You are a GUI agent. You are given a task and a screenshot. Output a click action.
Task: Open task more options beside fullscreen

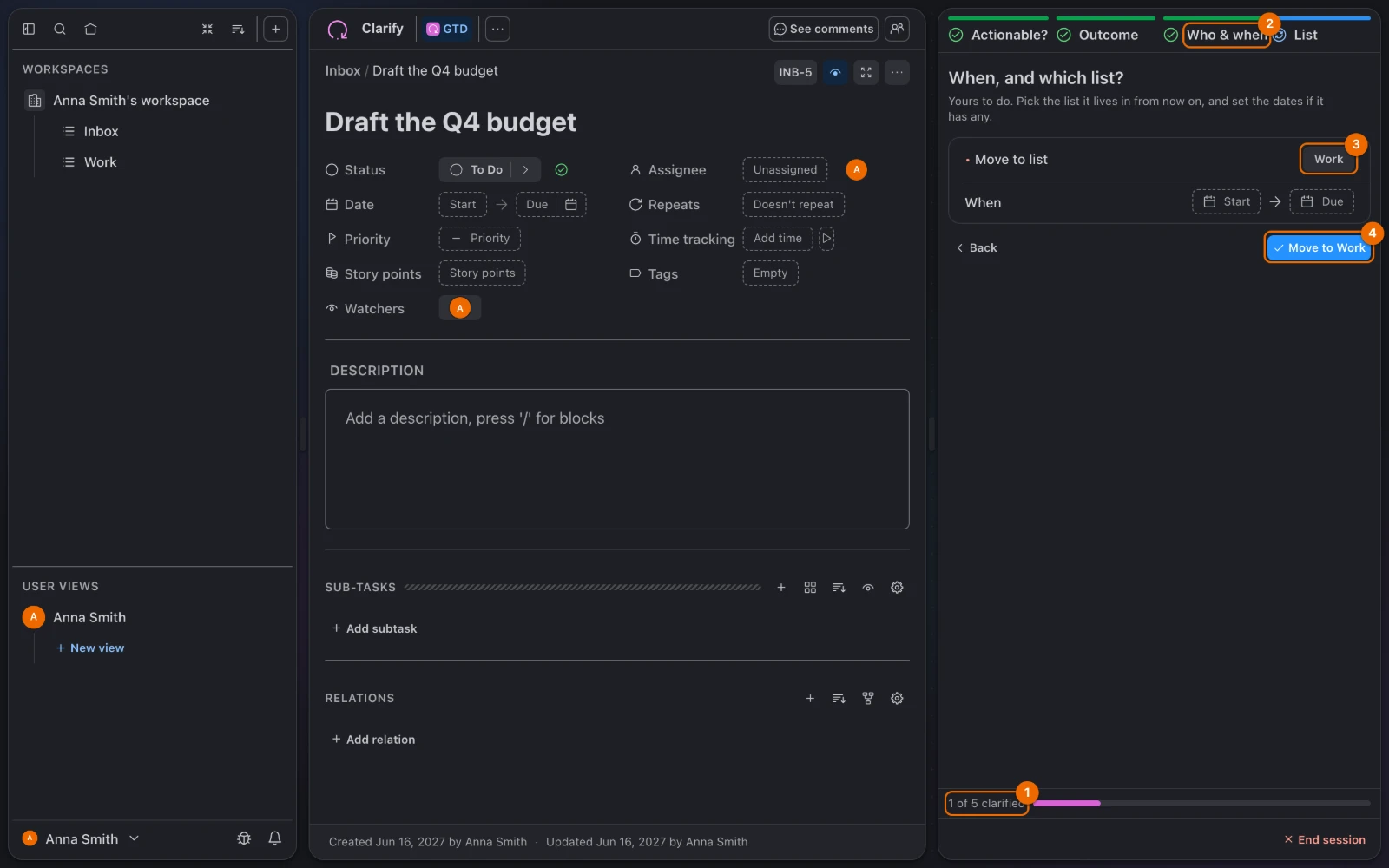tap(898, 72)
